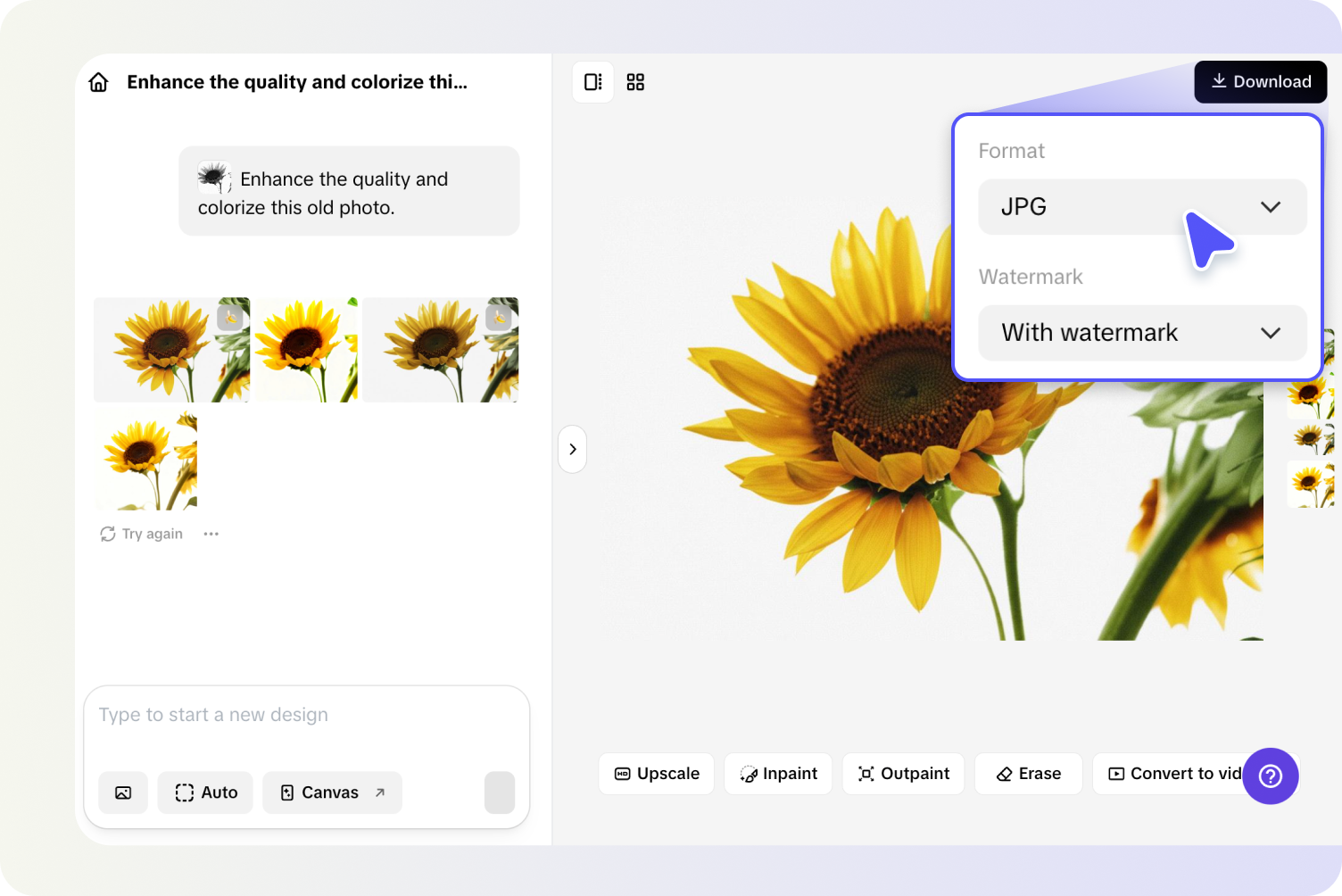
Task: Select the Upscale tool
Action: pos(657,774)
